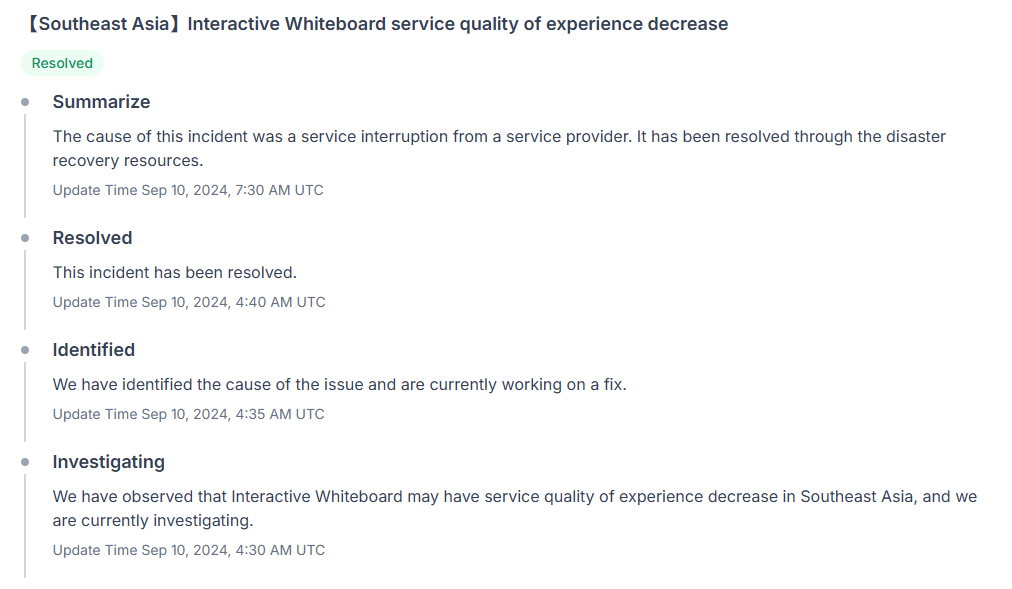Image resolution: width=1012 pixels, height=589 pixels.
Task: Click the 'currently investigating' description text
Action: point(514,508)
